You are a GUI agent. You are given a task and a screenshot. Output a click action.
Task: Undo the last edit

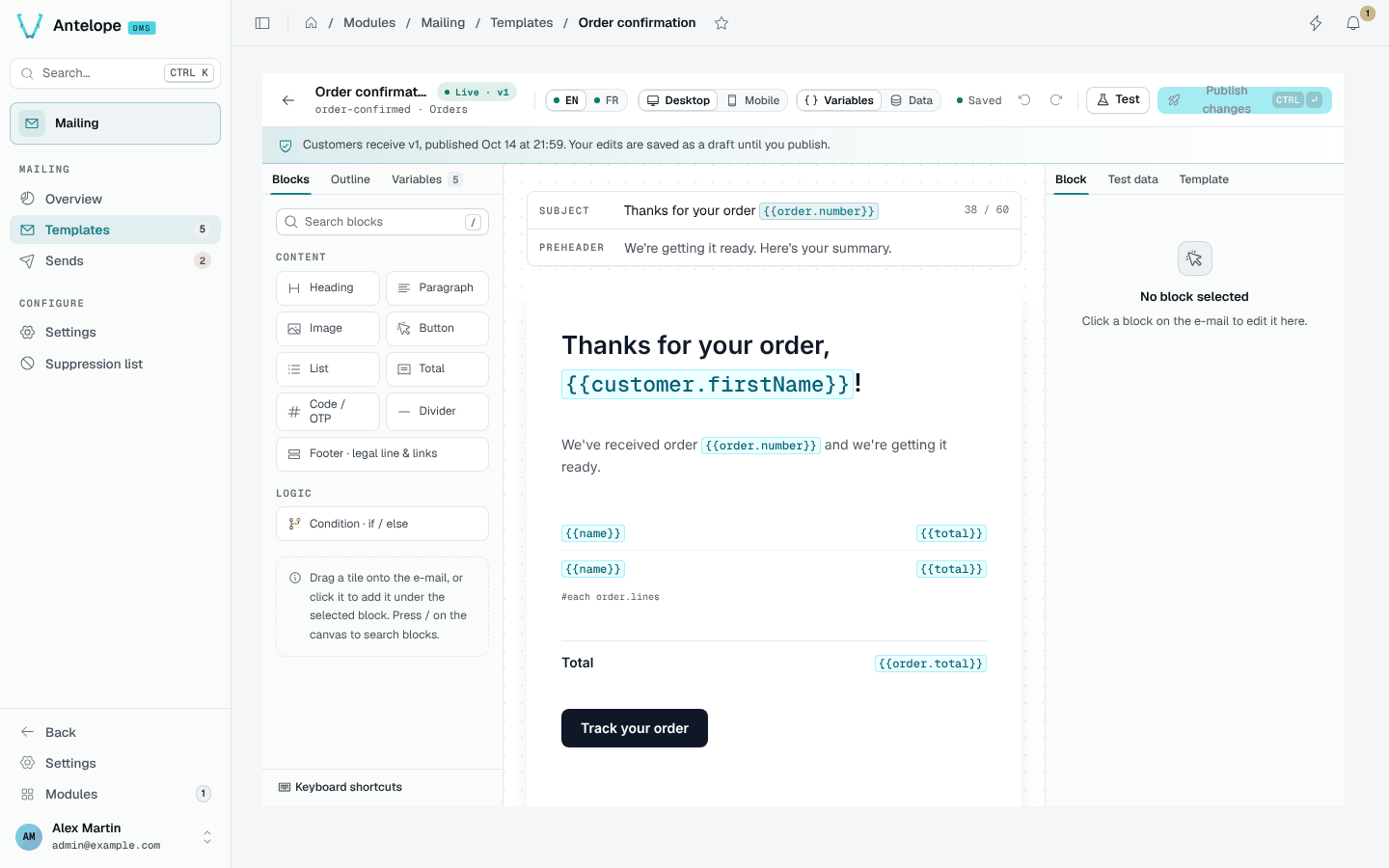1024,100
